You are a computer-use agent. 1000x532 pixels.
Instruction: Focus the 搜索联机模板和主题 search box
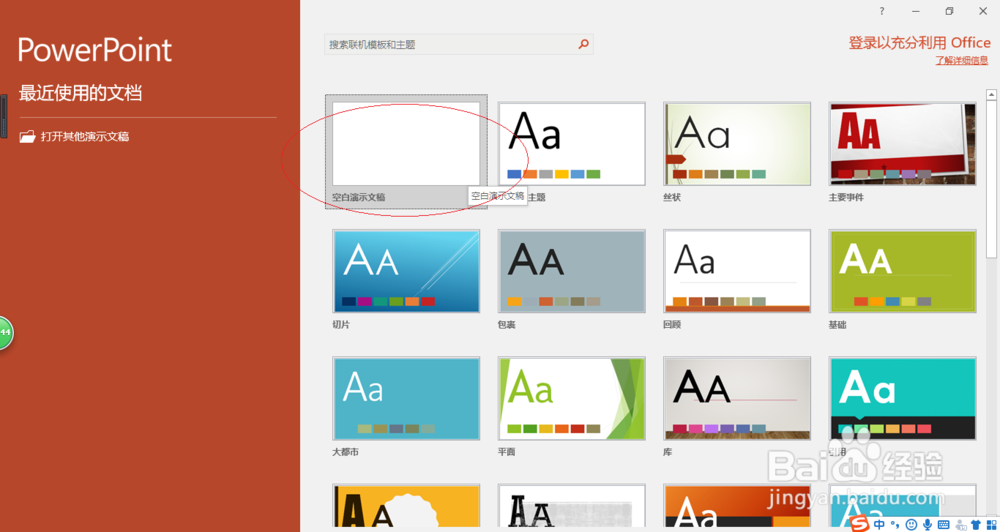click(459, 45)
